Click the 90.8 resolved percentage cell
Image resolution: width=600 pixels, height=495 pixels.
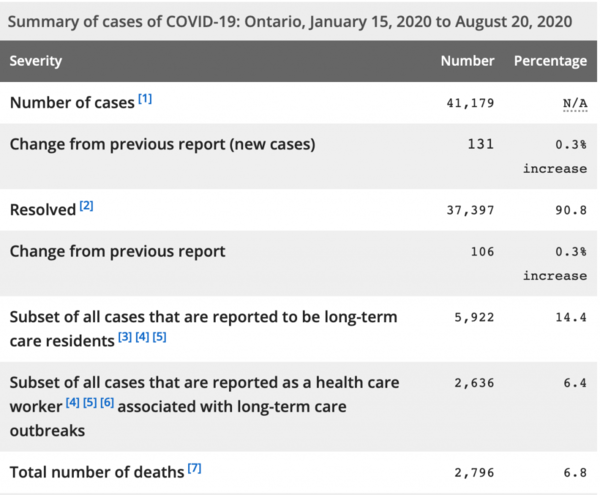coord(570,210)
